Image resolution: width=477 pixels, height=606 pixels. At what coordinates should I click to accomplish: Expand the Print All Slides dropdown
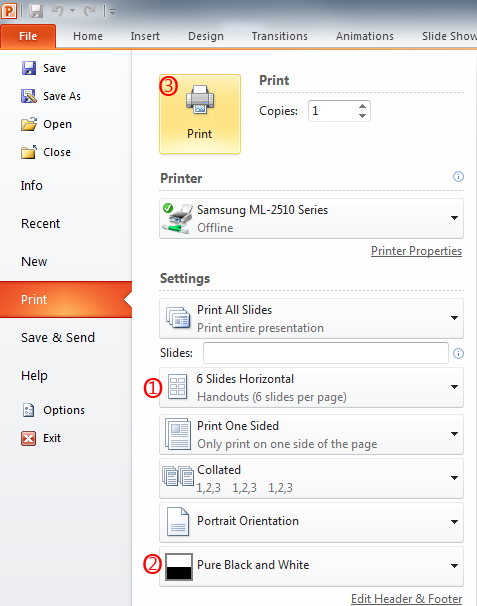[311, 318]
